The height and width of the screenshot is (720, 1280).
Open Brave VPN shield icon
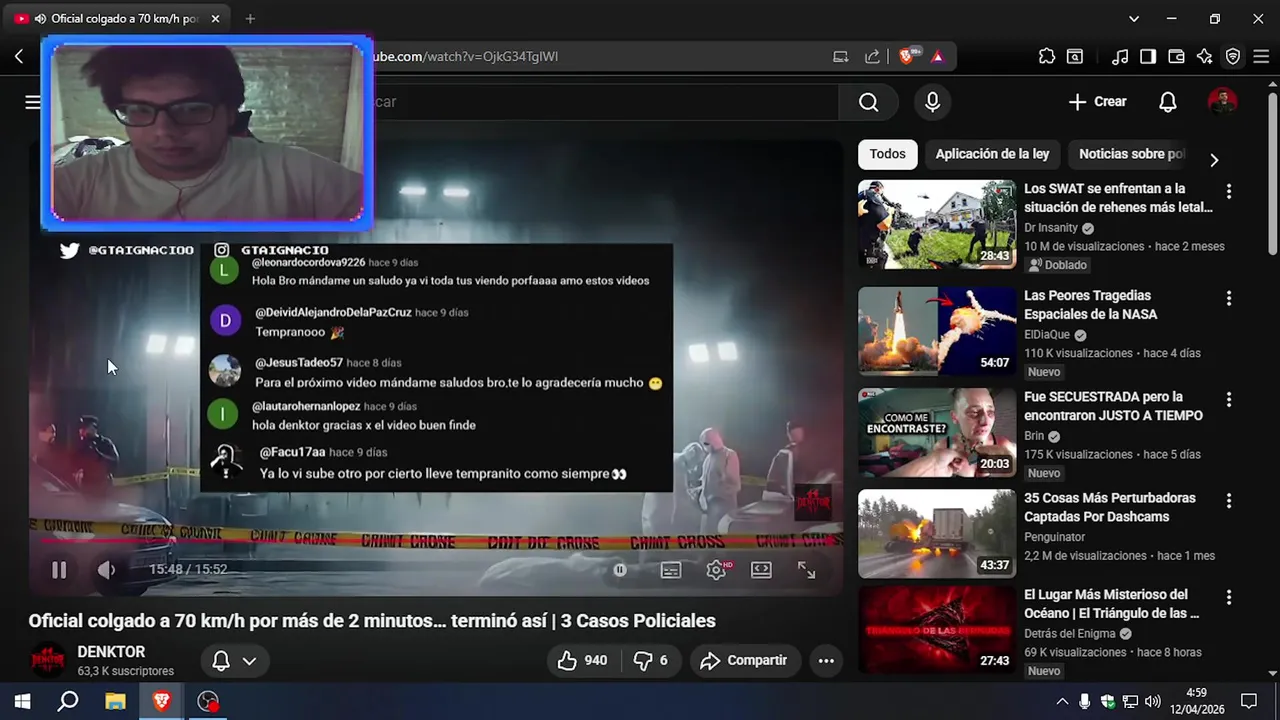coord(1232,57)
